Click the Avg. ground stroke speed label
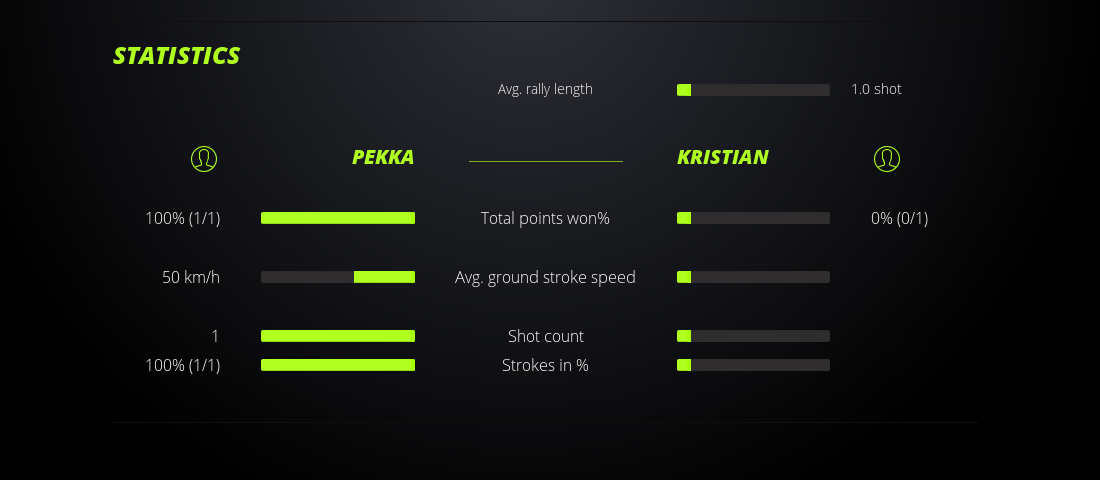Screen dimensions: 1100x480 pyautogui.click(x=545, y=277)
